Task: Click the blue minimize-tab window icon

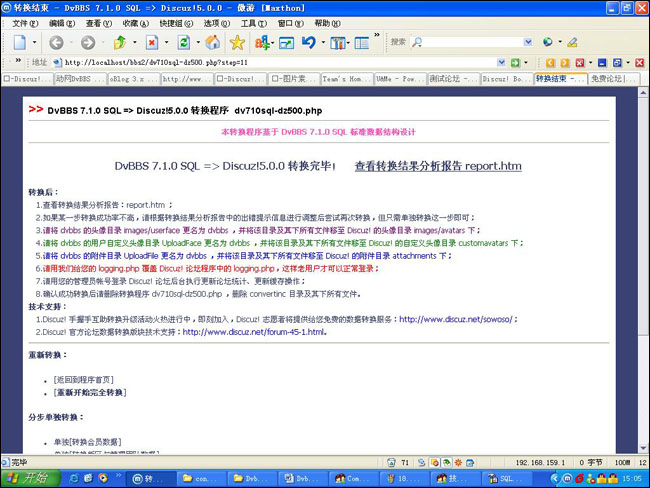Action: point(602,63)
